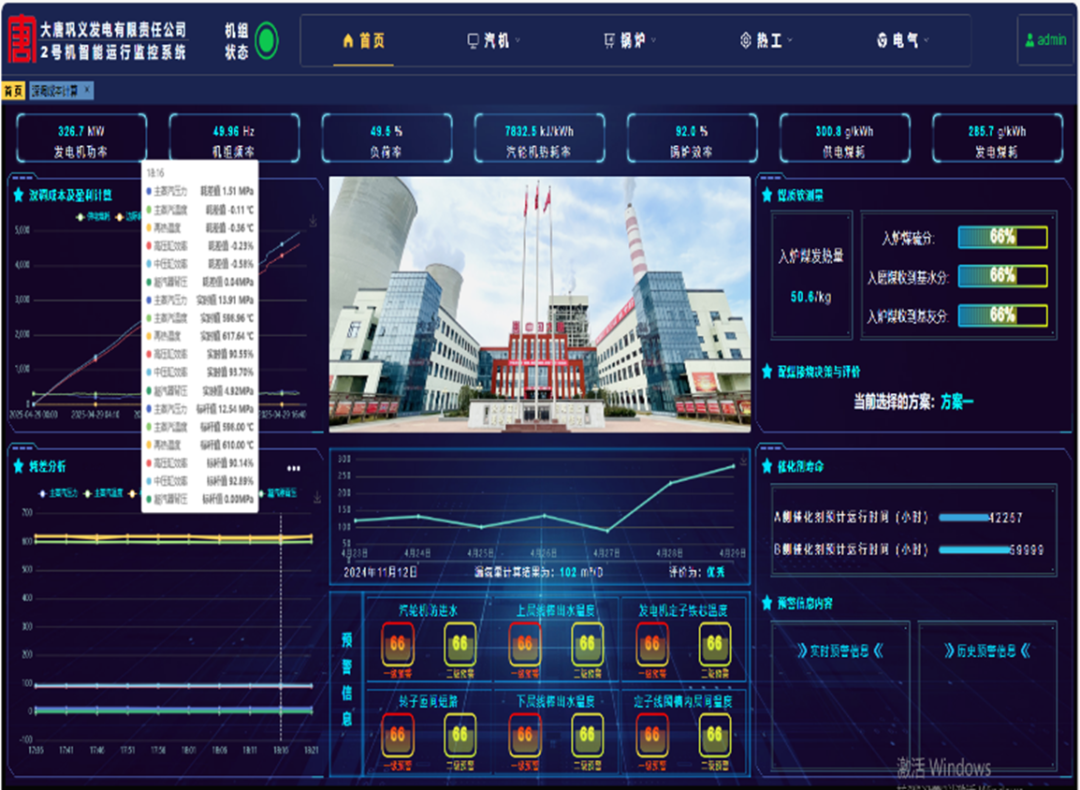
Task: Open the 电气 navigation menu
Action: 902,41
